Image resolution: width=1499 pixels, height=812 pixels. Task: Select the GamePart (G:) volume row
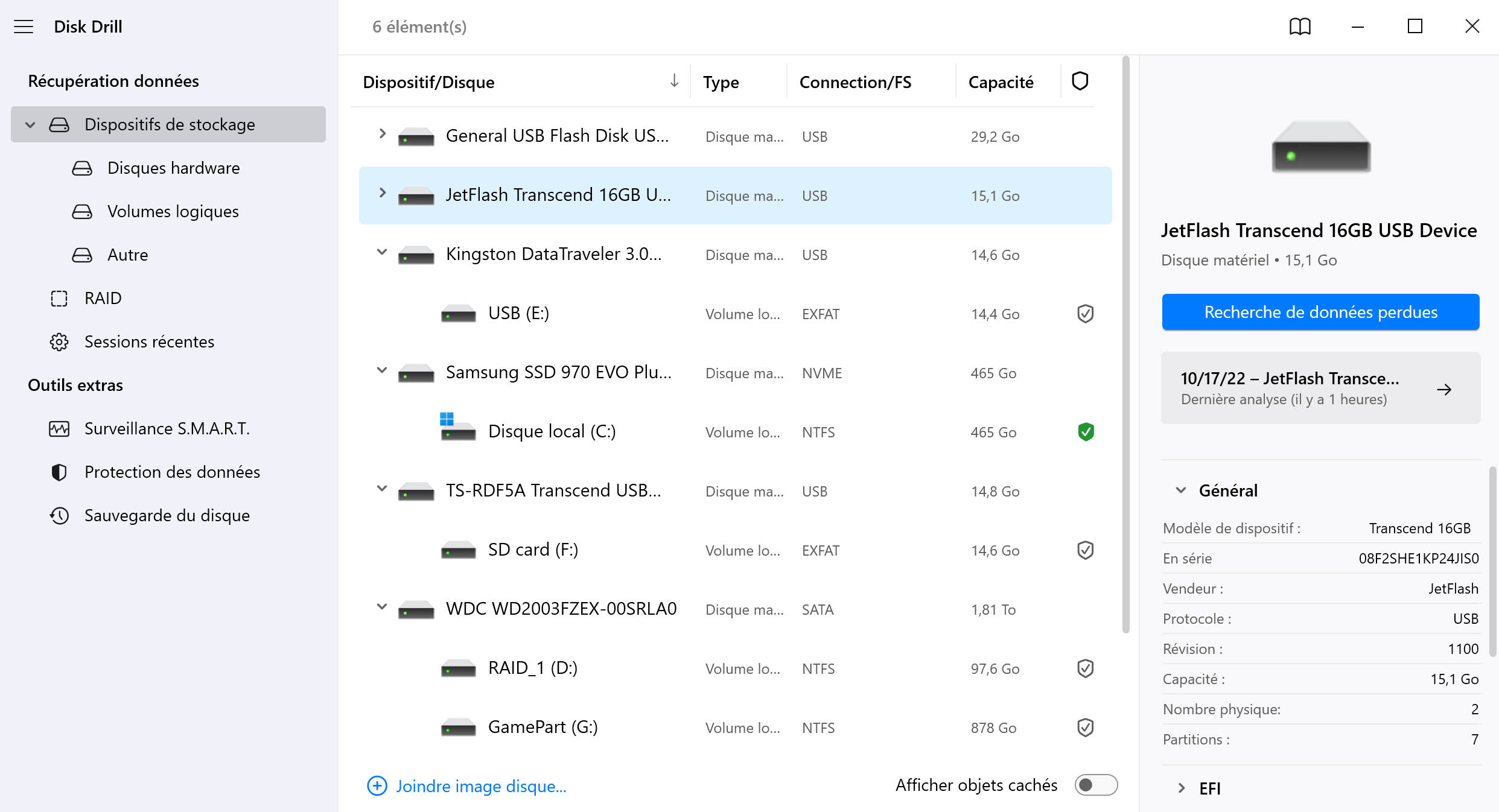735,728
